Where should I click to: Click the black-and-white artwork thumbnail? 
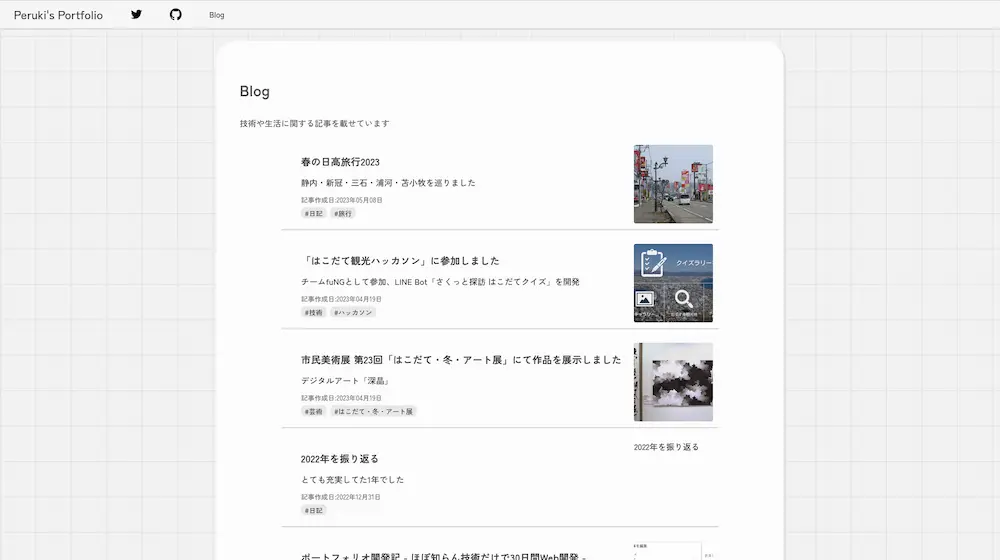673,382
